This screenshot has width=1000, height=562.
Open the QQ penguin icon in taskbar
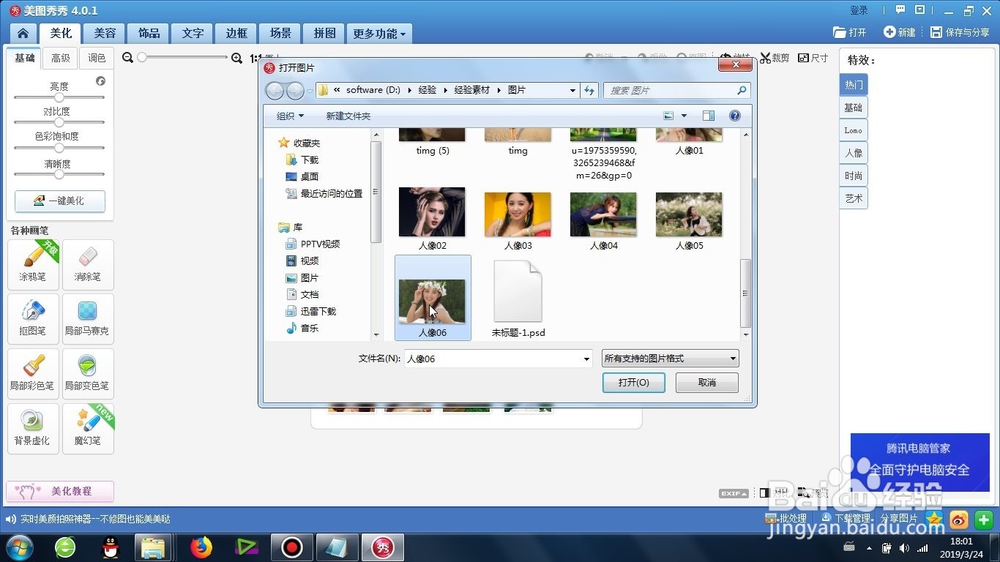111,547
